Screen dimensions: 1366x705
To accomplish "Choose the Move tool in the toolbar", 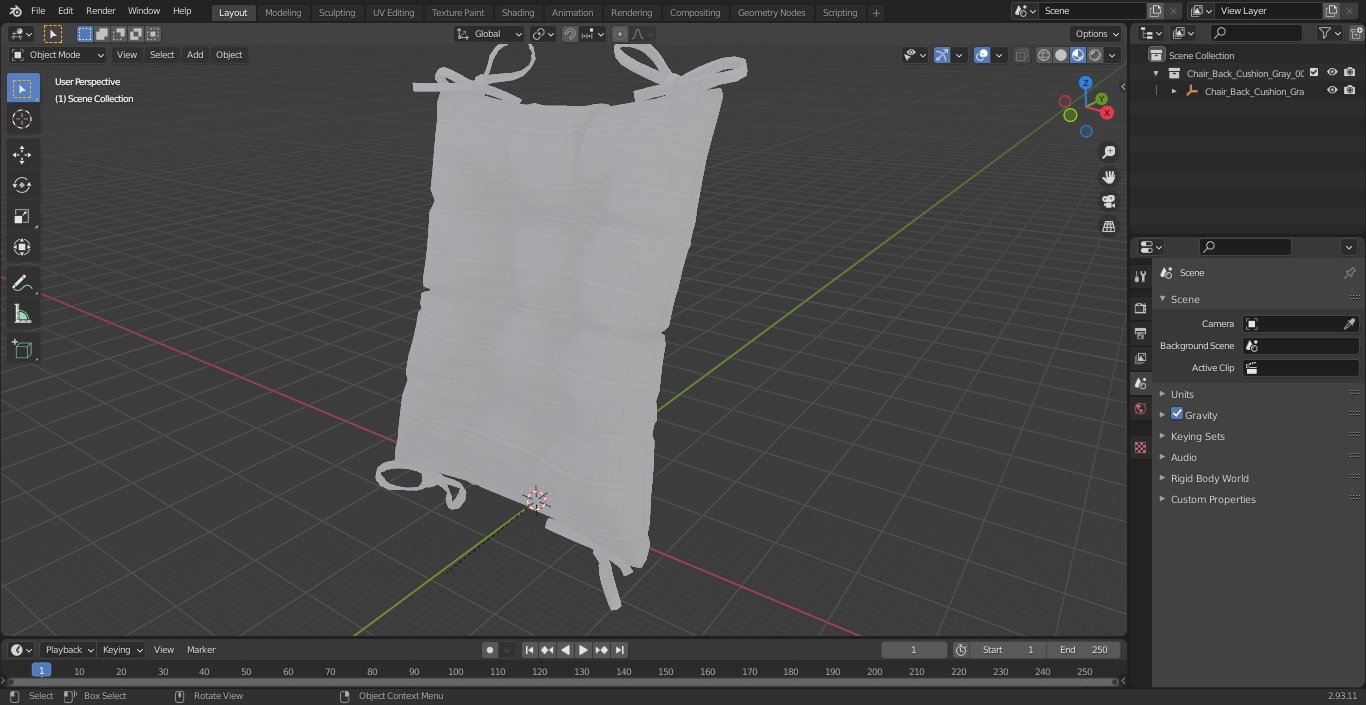I will pos(22,154).
